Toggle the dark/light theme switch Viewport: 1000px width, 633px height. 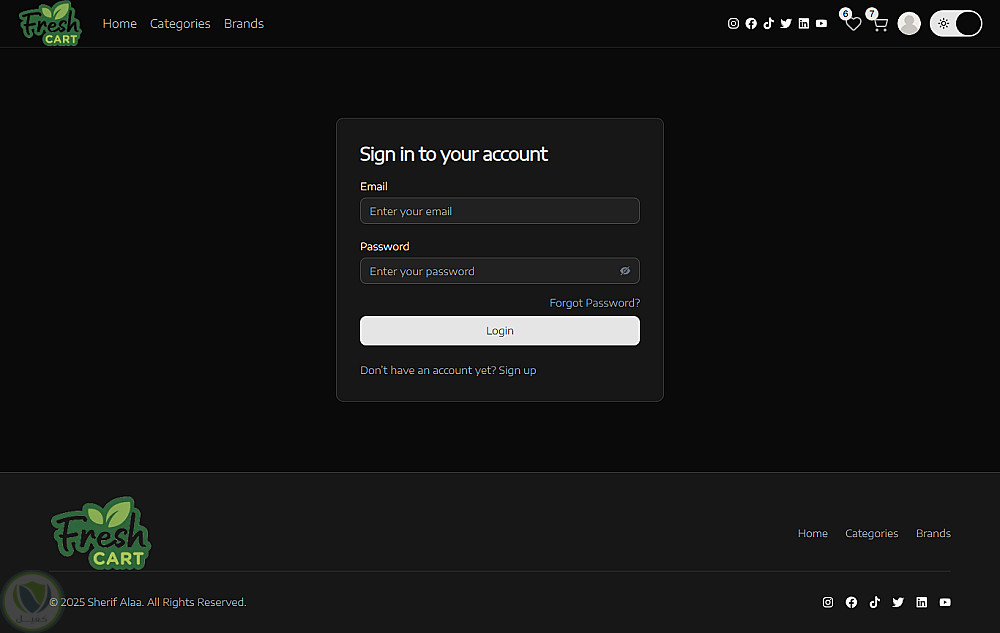click(x=956, y=24)
